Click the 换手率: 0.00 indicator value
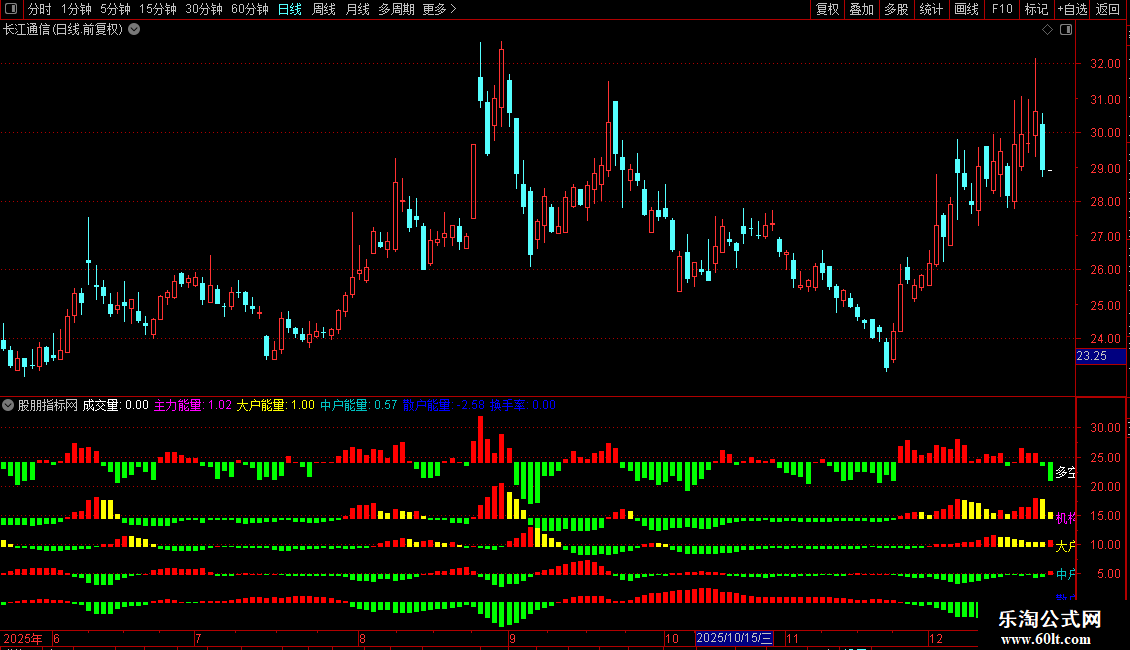Image resolution: width=1130 pixels, height=650 pixels. click(x=522, y=405)
